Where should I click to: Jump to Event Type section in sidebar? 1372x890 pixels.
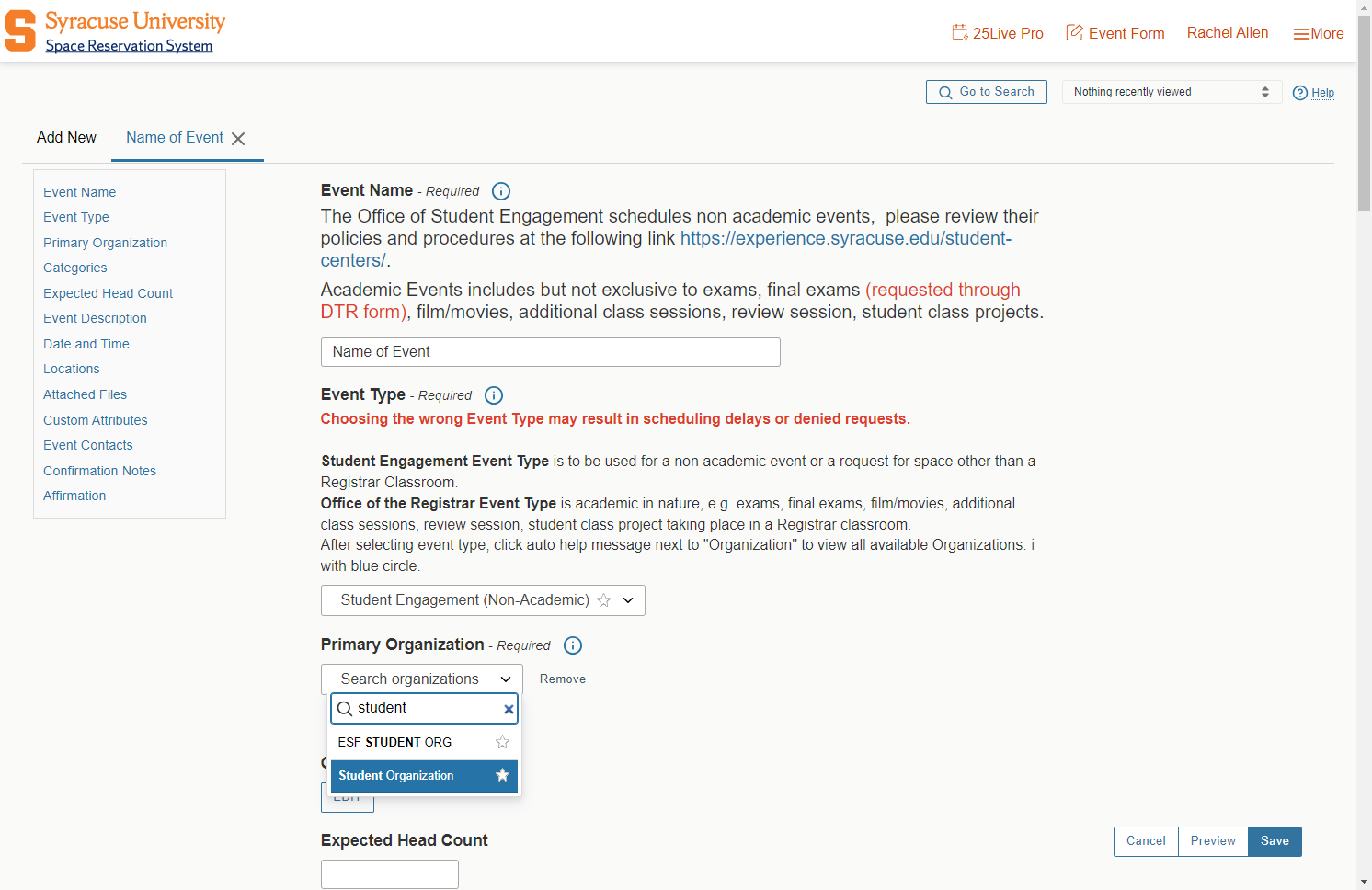(76, 217)
